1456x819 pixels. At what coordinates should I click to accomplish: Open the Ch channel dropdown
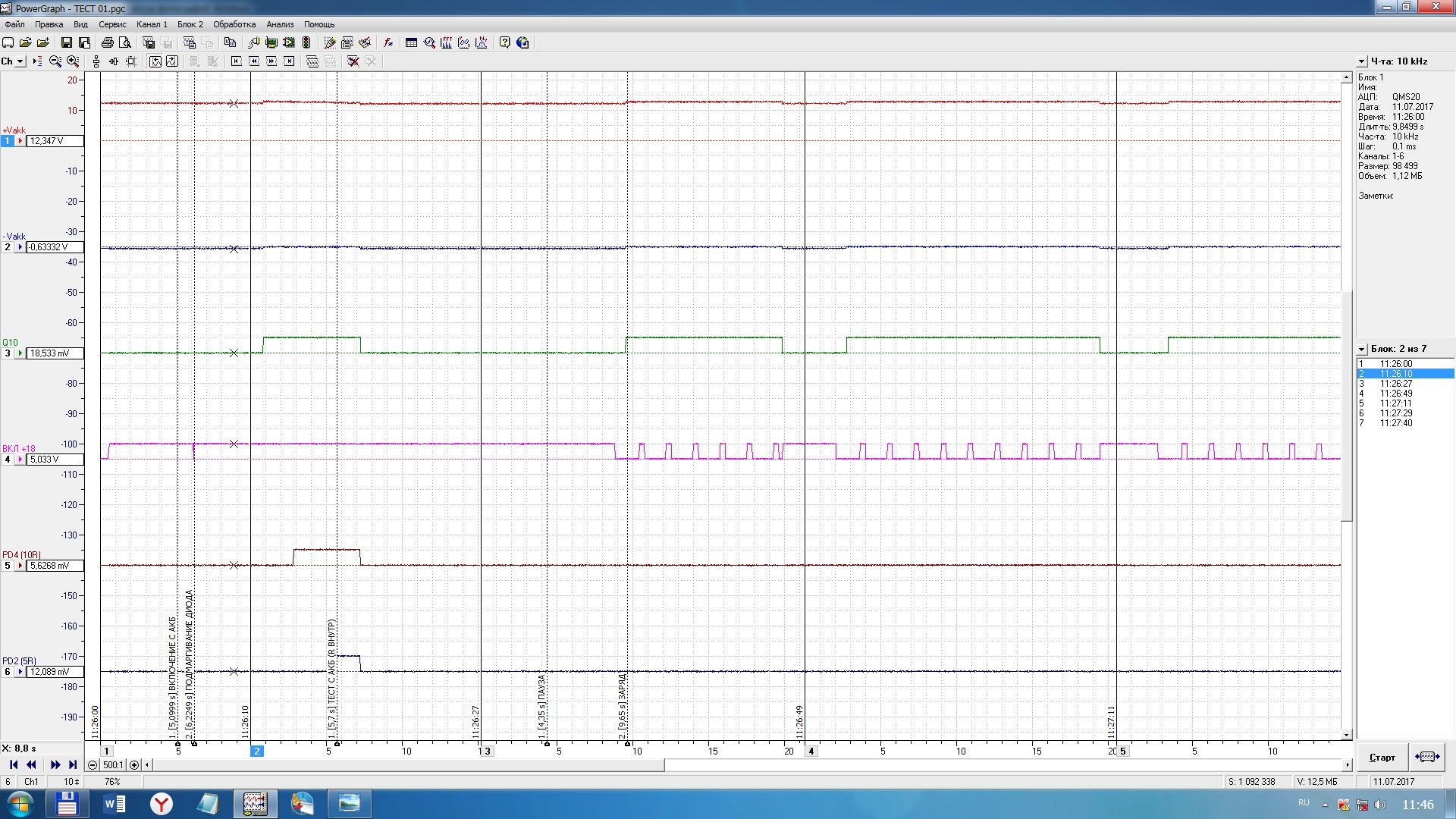pyautogui.click(x=20, y=61)
